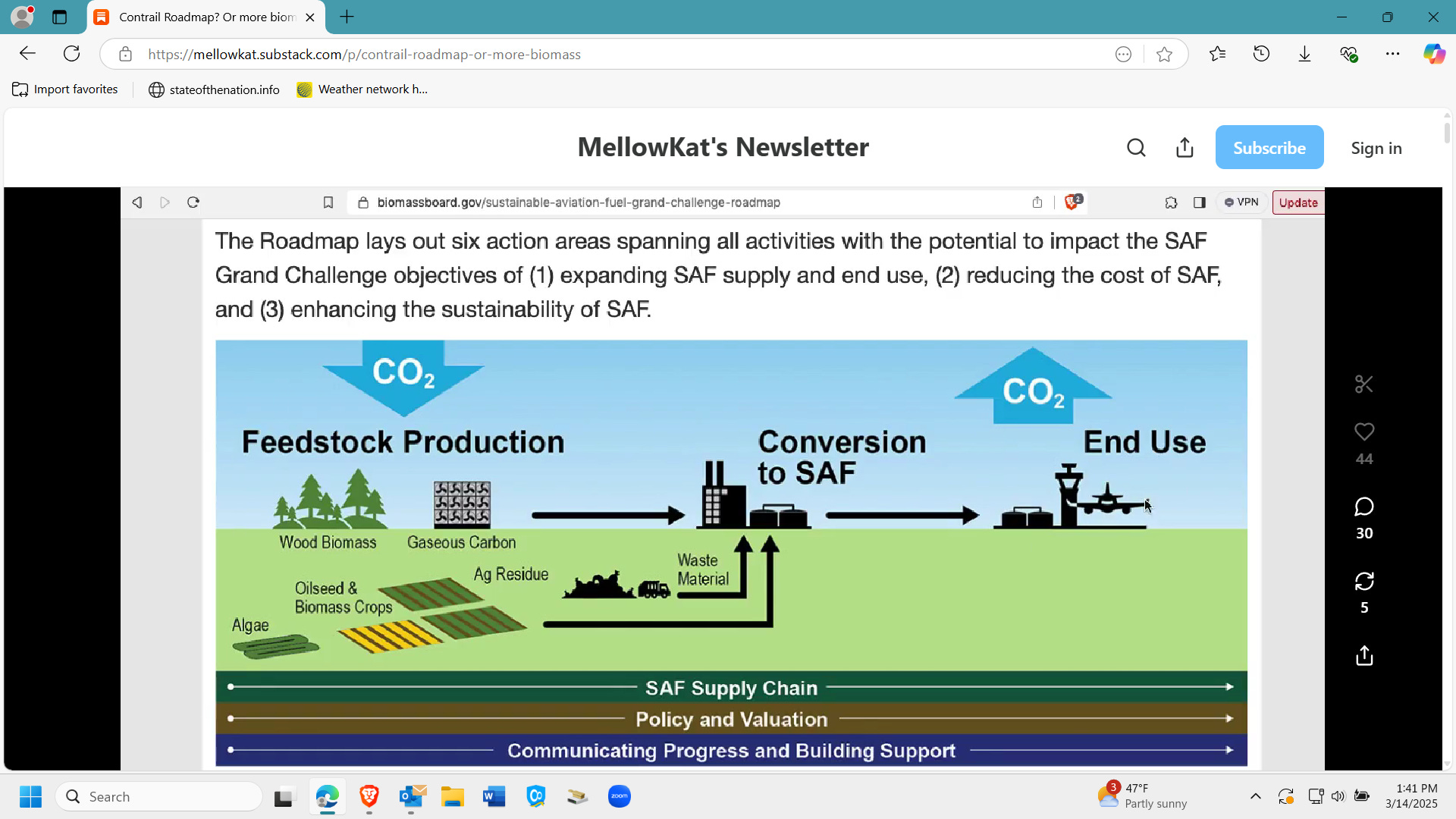
Task: Add page to favorites star icon
Action: click(1164, 54)
